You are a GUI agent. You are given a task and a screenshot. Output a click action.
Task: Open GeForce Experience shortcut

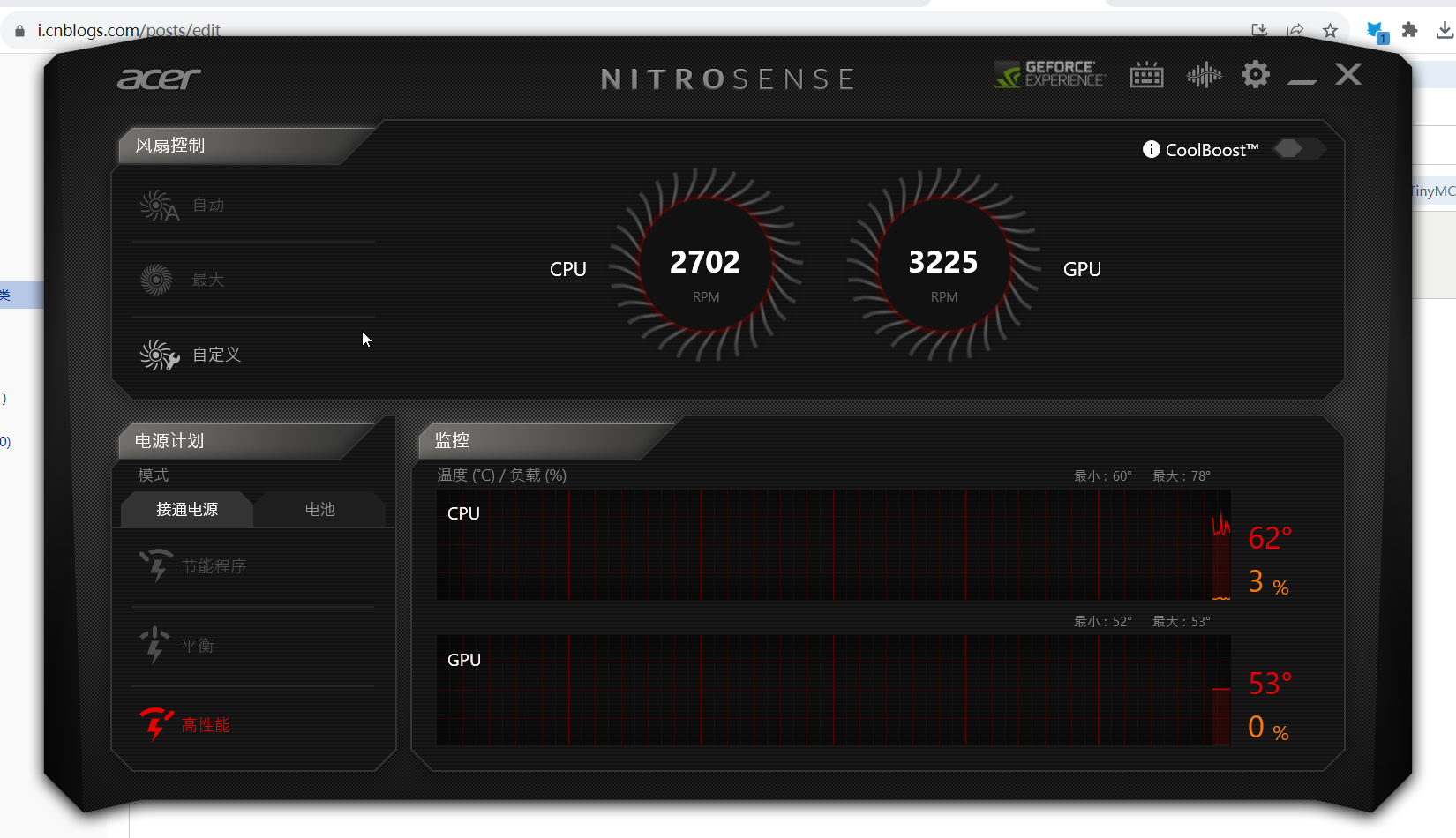click(1049, 75)
